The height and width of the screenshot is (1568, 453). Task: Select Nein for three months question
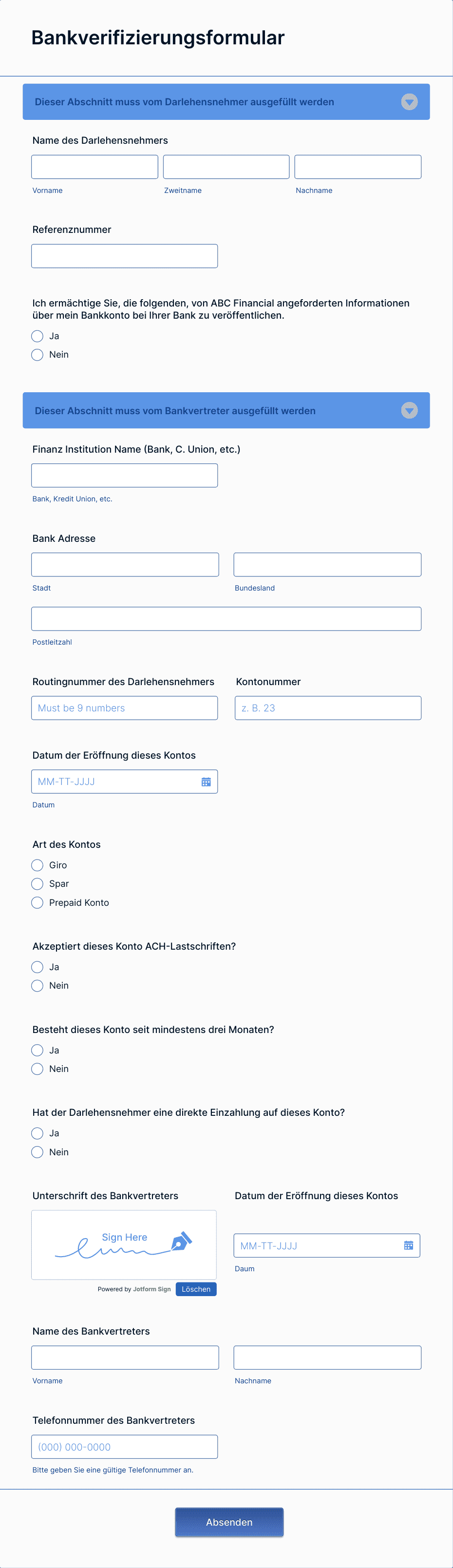37,1069
